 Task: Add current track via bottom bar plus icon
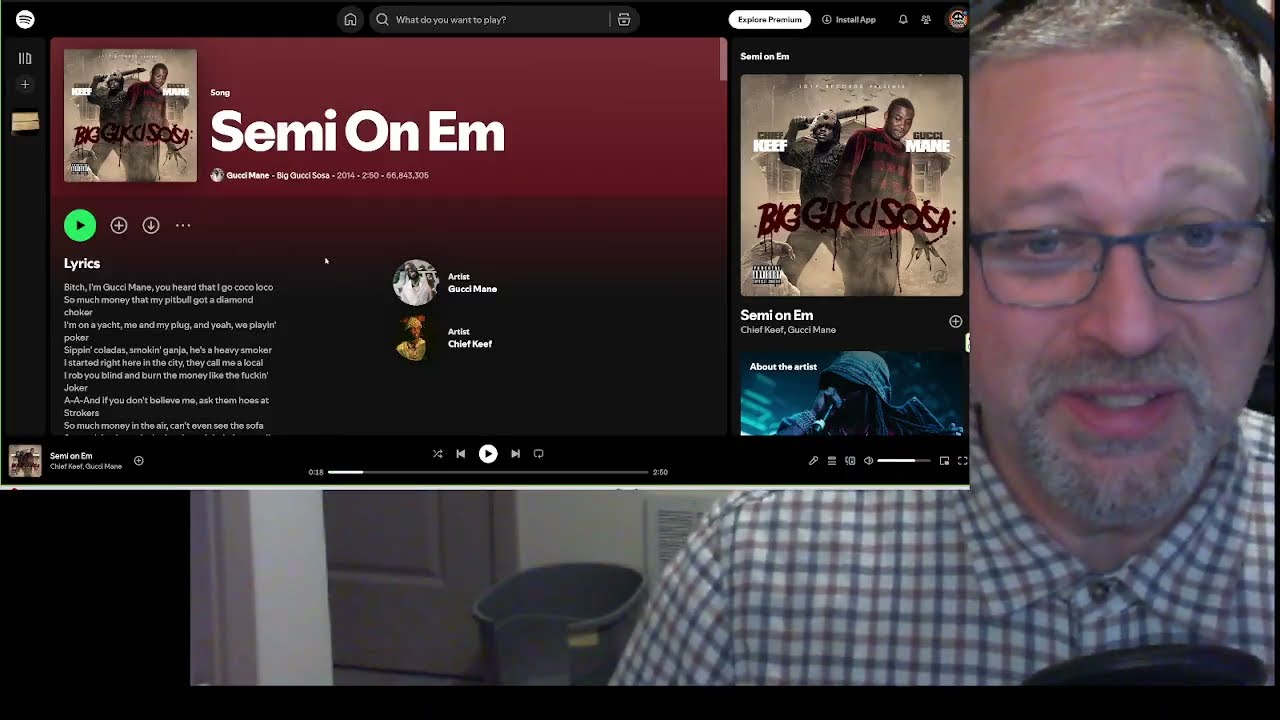click(x=139, y=461)
